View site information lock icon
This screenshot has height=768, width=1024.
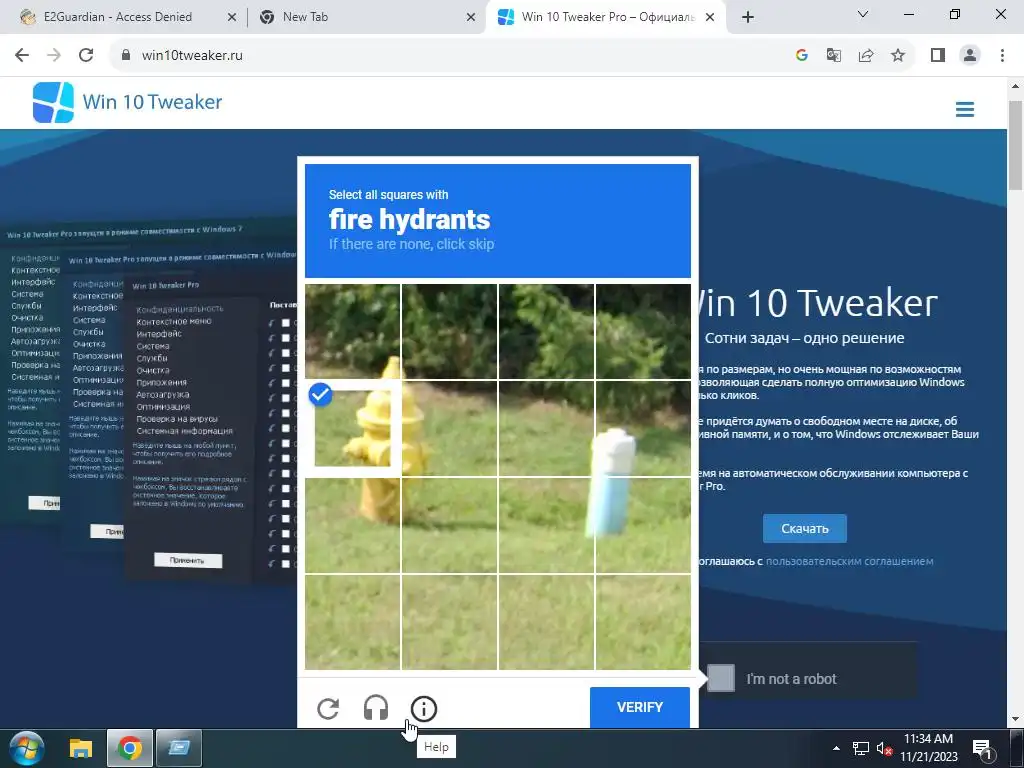[126, 55]
